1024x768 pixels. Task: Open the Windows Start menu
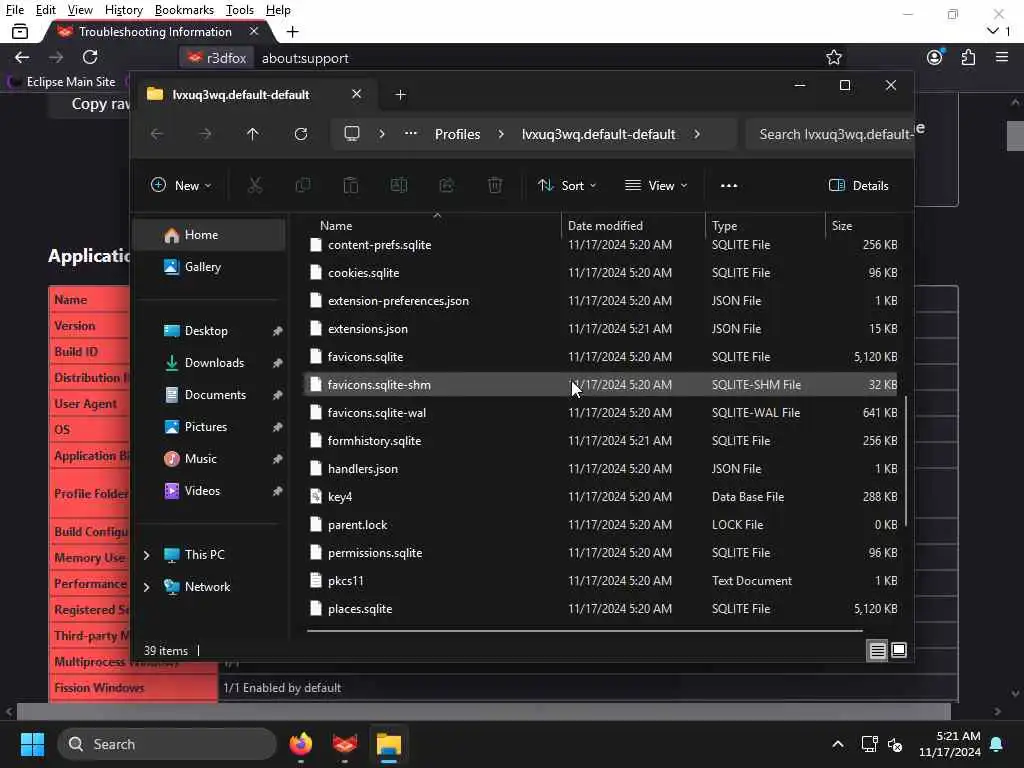click(32, 744)
